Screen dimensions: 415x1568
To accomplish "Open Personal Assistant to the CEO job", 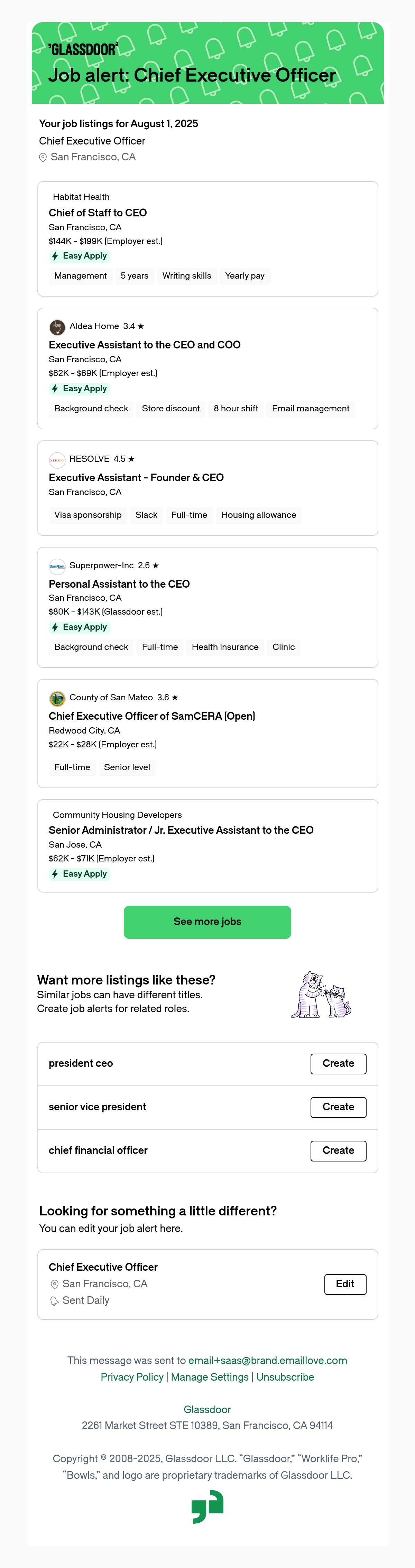I will pos(119,584).
